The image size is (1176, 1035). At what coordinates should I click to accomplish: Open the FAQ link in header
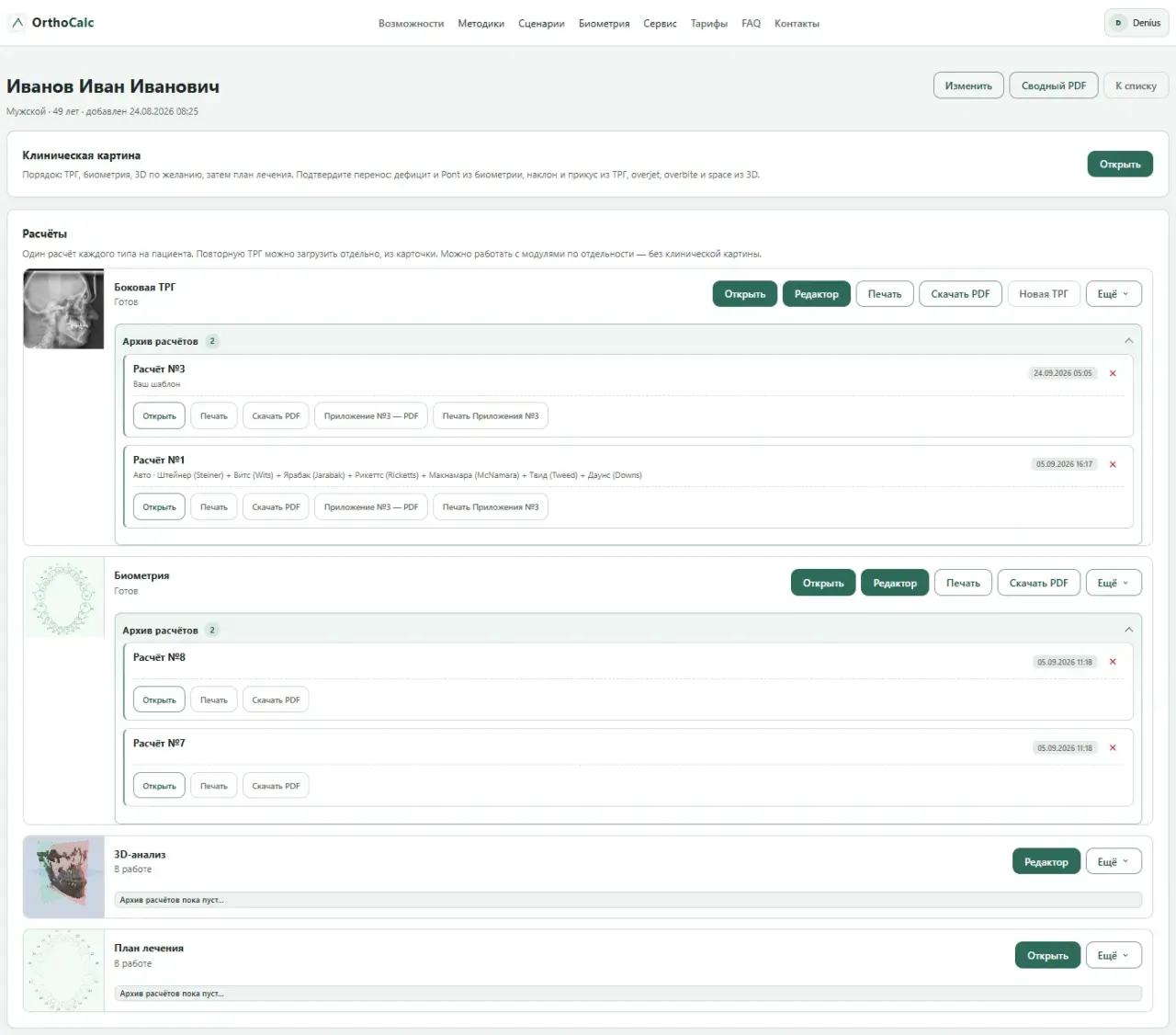[x=751, y=24]
